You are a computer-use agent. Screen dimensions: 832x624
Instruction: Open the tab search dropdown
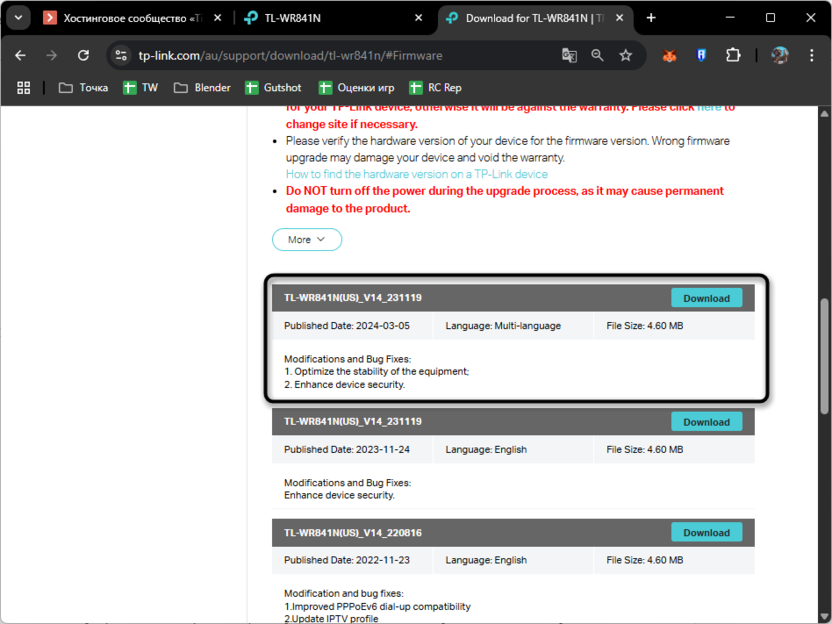point(19,18)
